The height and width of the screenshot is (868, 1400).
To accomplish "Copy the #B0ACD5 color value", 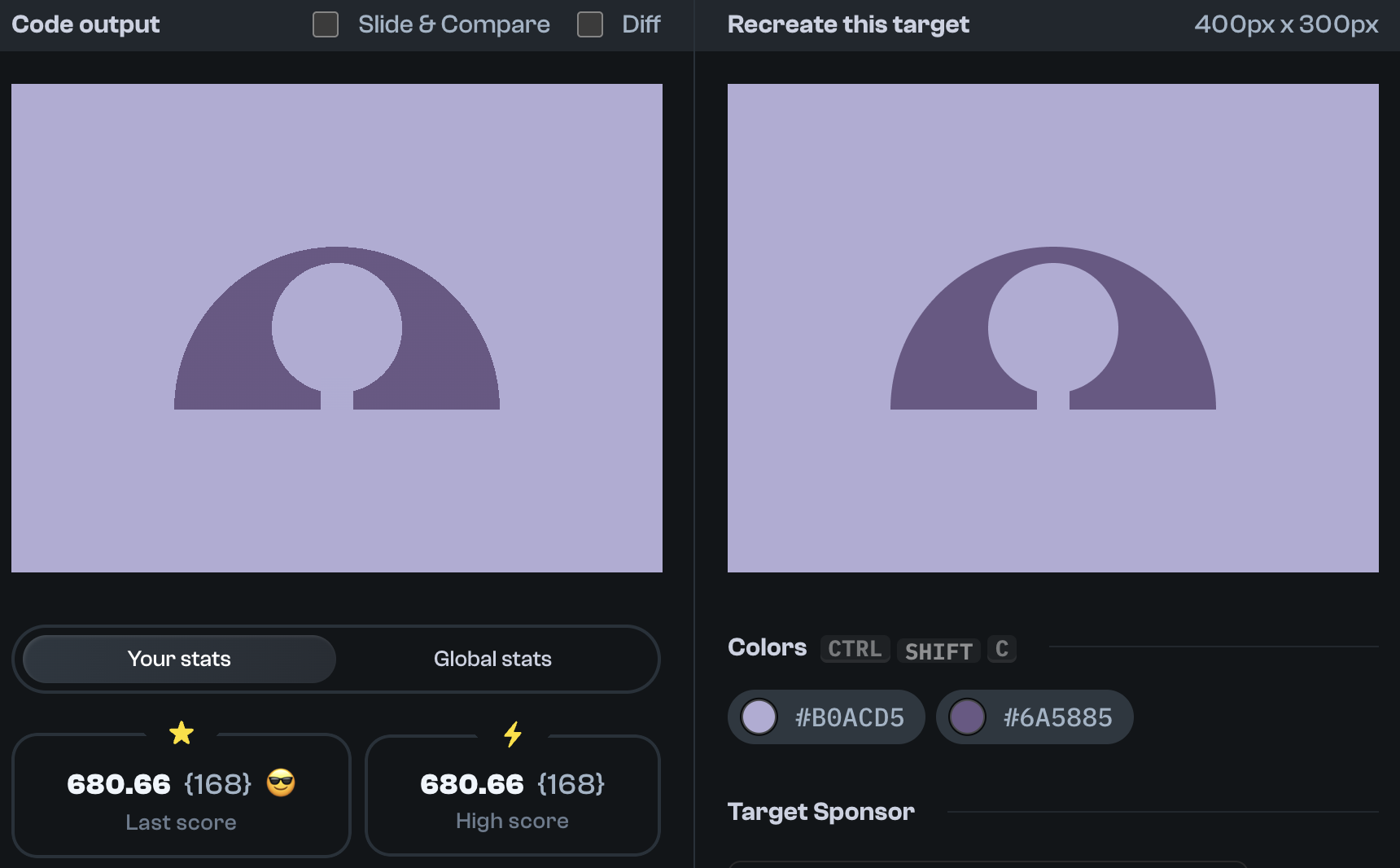I will 849,717.
